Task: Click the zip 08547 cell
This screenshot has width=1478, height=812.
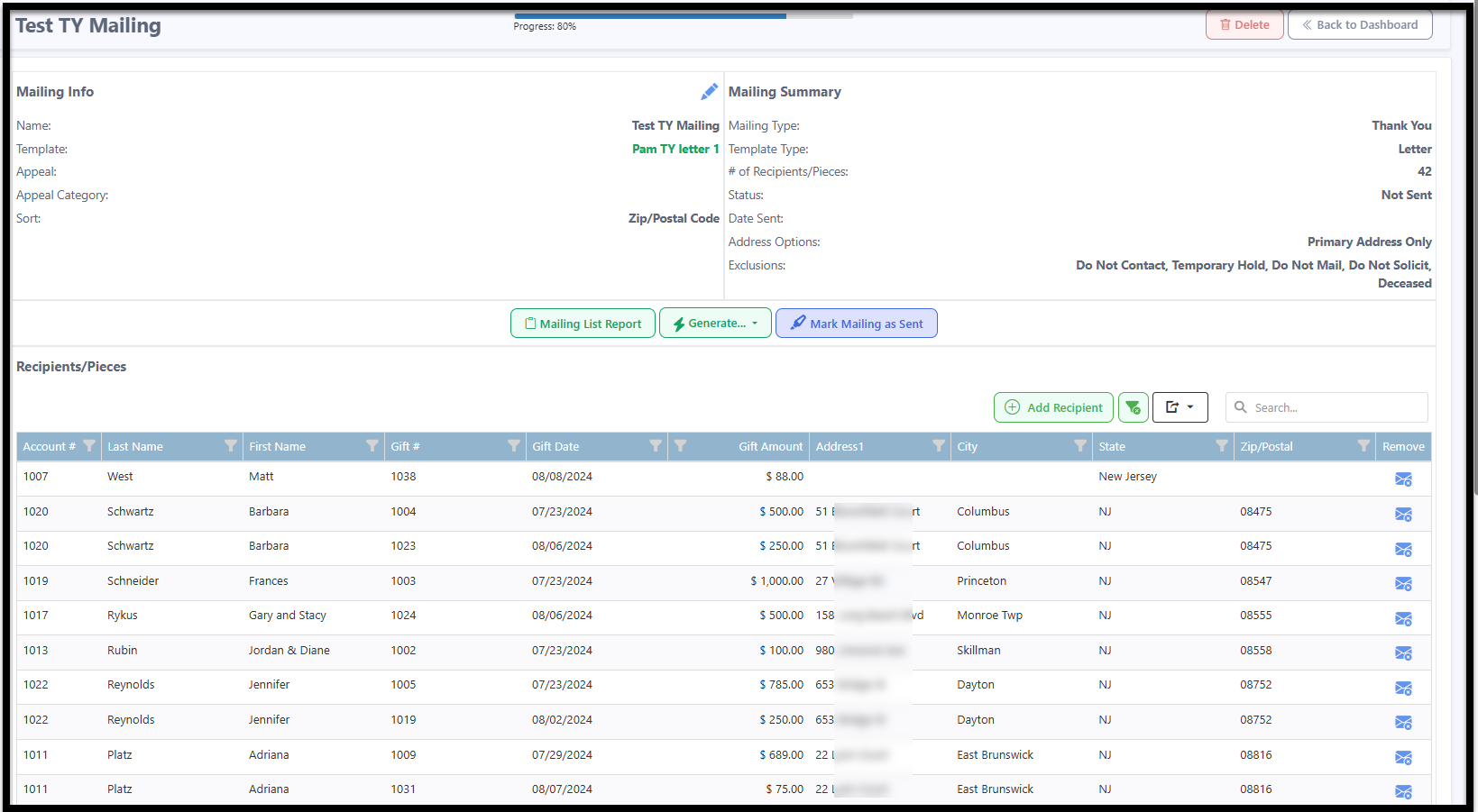Action: 1255,581
